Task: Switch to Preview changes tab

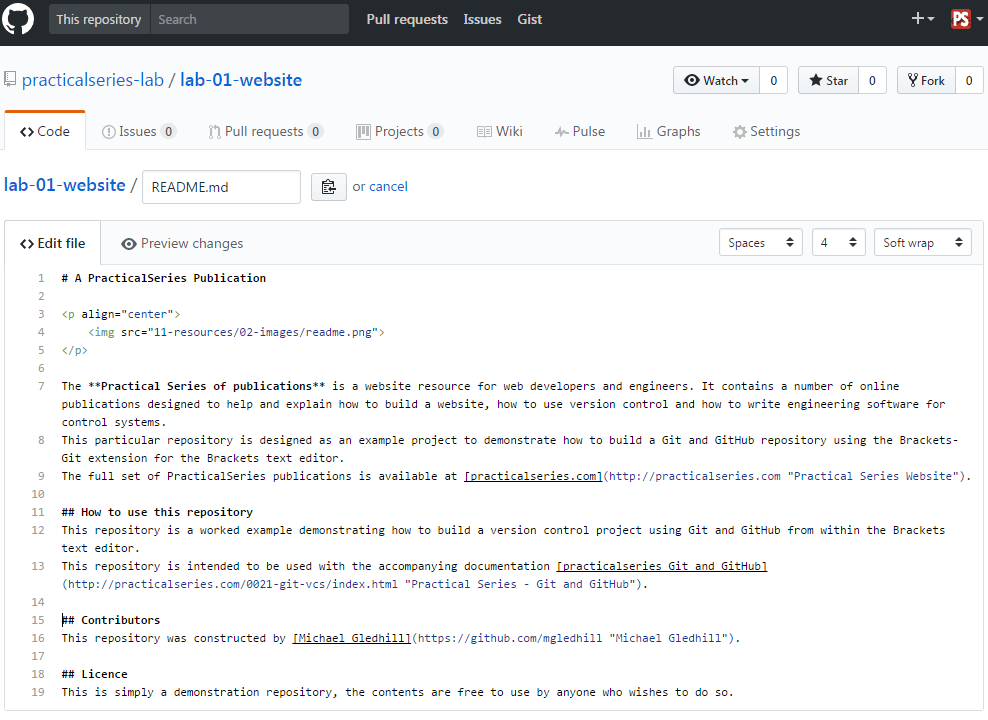Action: [182, 243]
